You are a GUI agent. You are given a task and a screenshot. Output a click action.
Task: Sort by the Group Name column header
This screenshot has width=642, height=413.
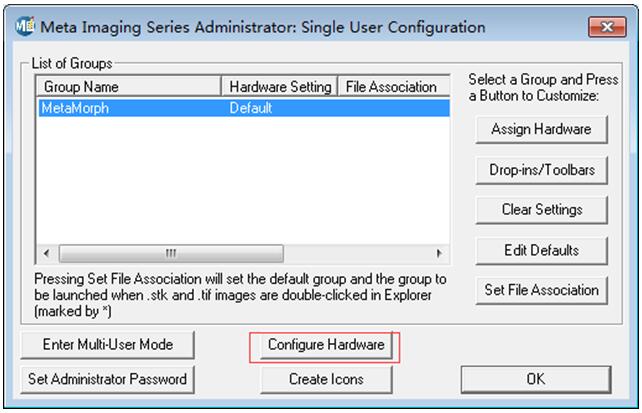tap(129, 87)
